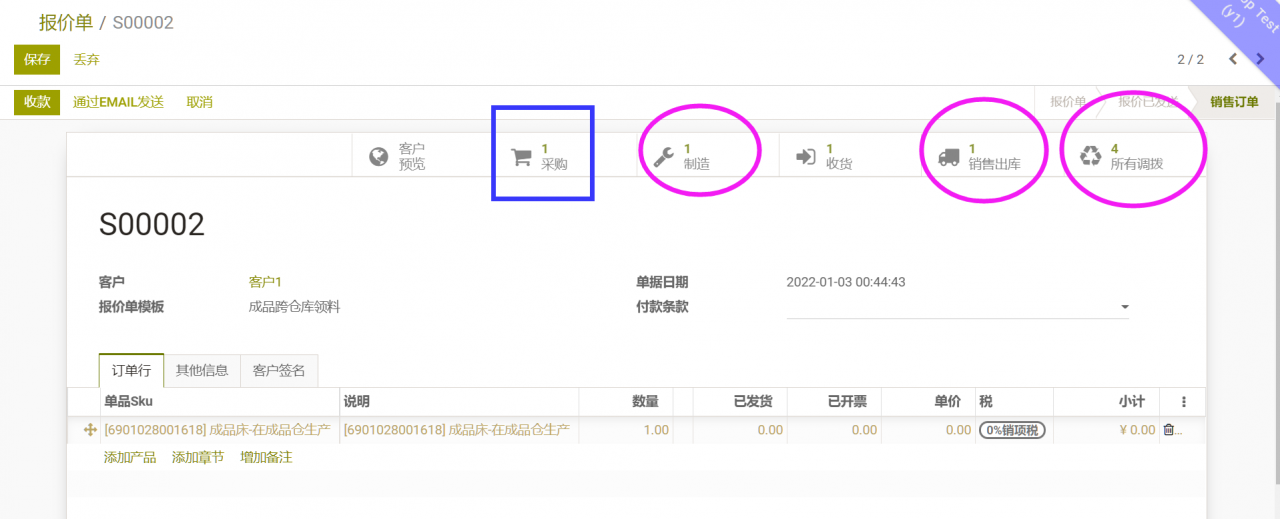Click the 添加产品 link
The image size is (1280, 519).
click(130, 458)
